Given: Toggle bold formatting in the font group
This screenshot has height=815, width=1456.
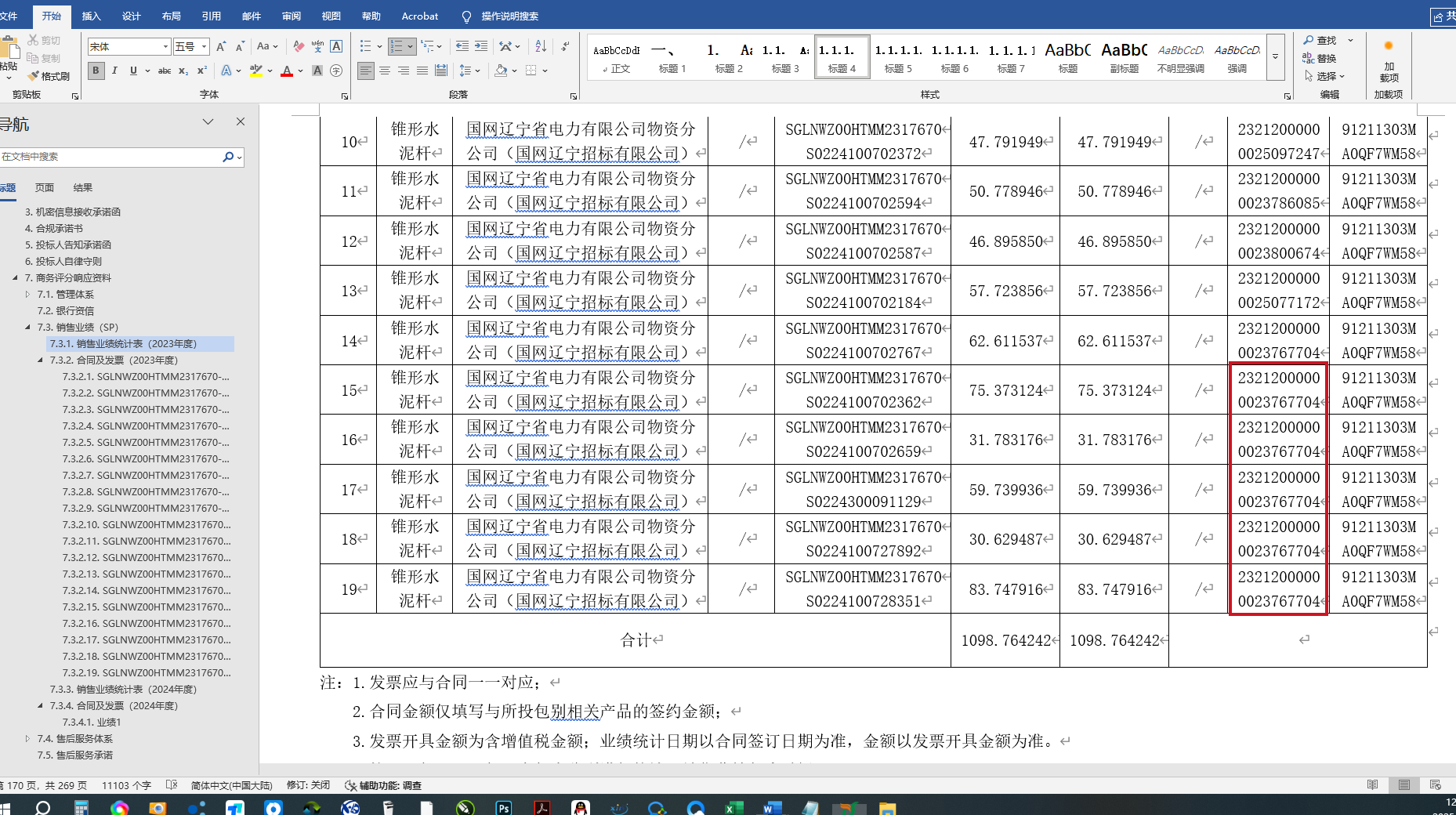Looking at the screenshot, I should (96, 71).
